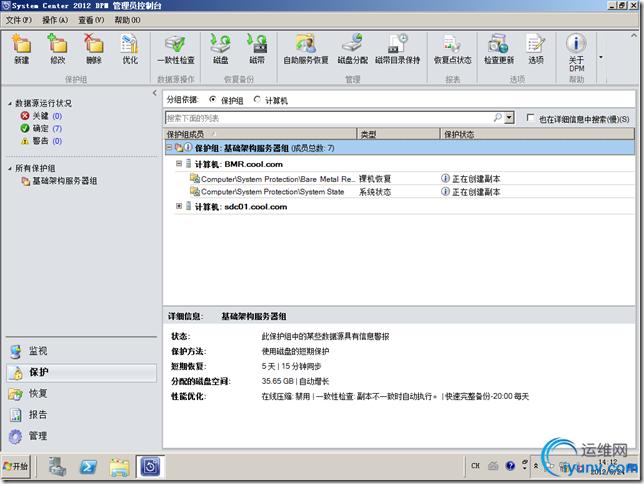Viewport: 644px width, 484px height.
Task: Run the 一致性检查 consistency check
Action: pyautogui.click(x=176, y=49)
